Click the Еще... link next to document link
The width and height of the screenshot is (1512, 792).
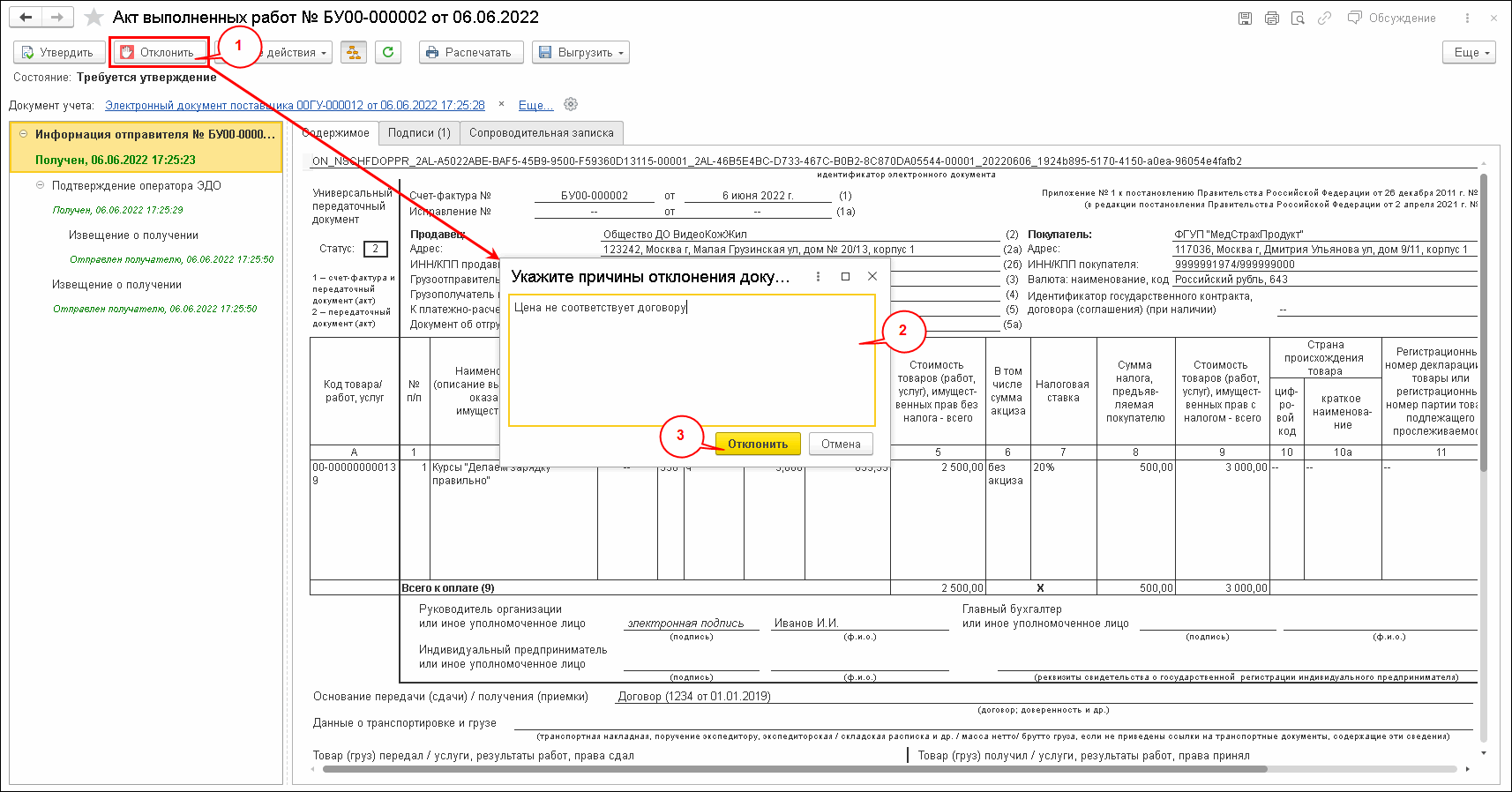[x=535, y=105]
